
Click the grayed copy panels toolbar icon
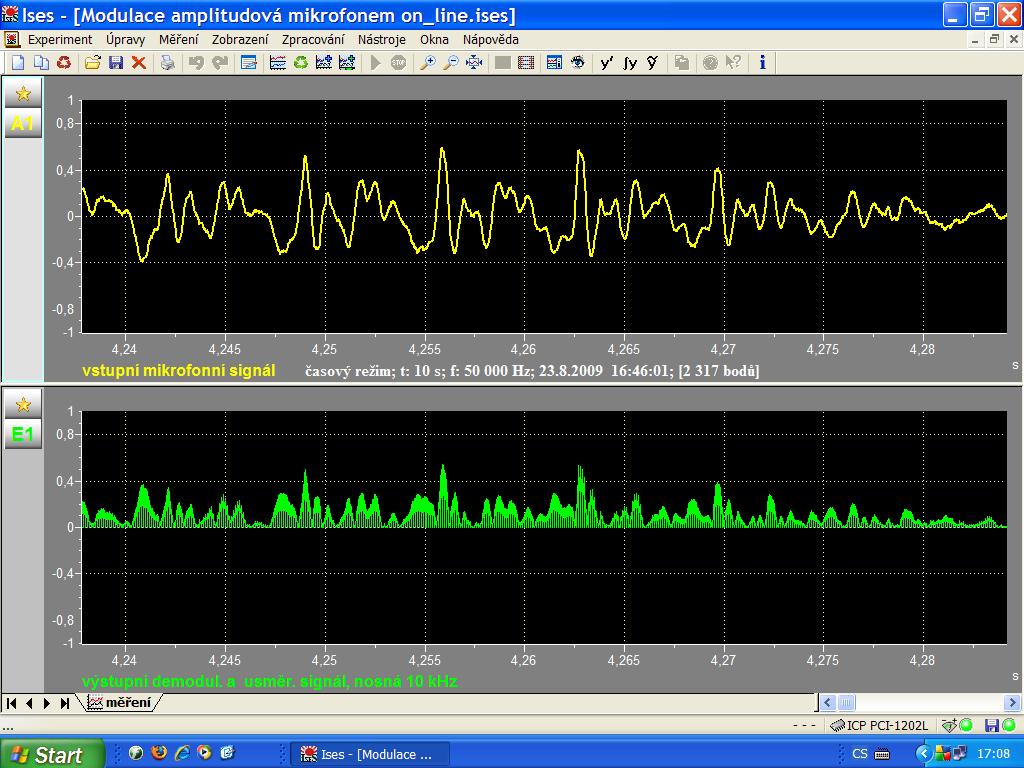click(x=682, y=63)
